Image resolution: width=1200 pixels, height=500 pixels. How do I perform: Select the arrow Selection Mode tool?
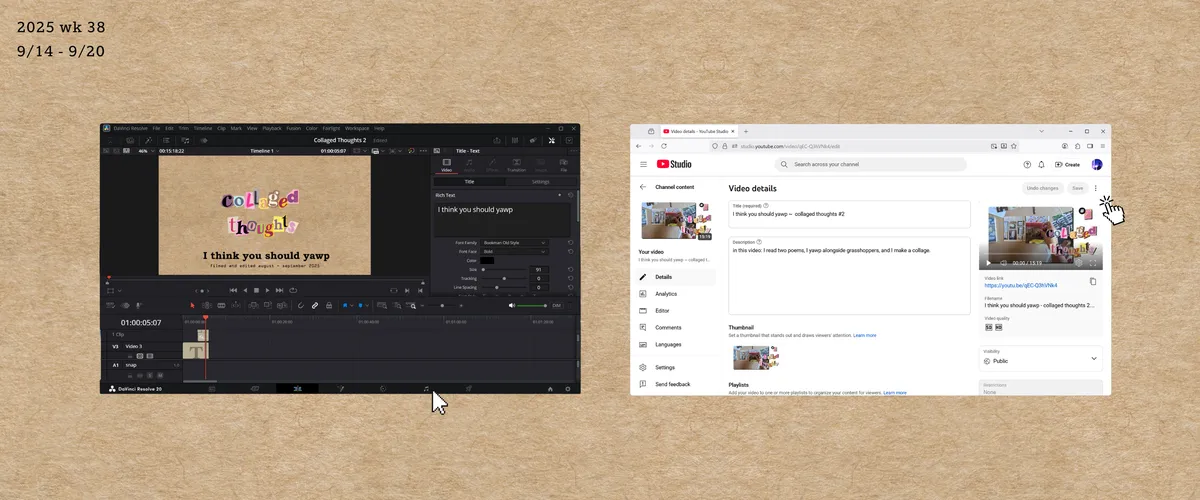point(193,305)
